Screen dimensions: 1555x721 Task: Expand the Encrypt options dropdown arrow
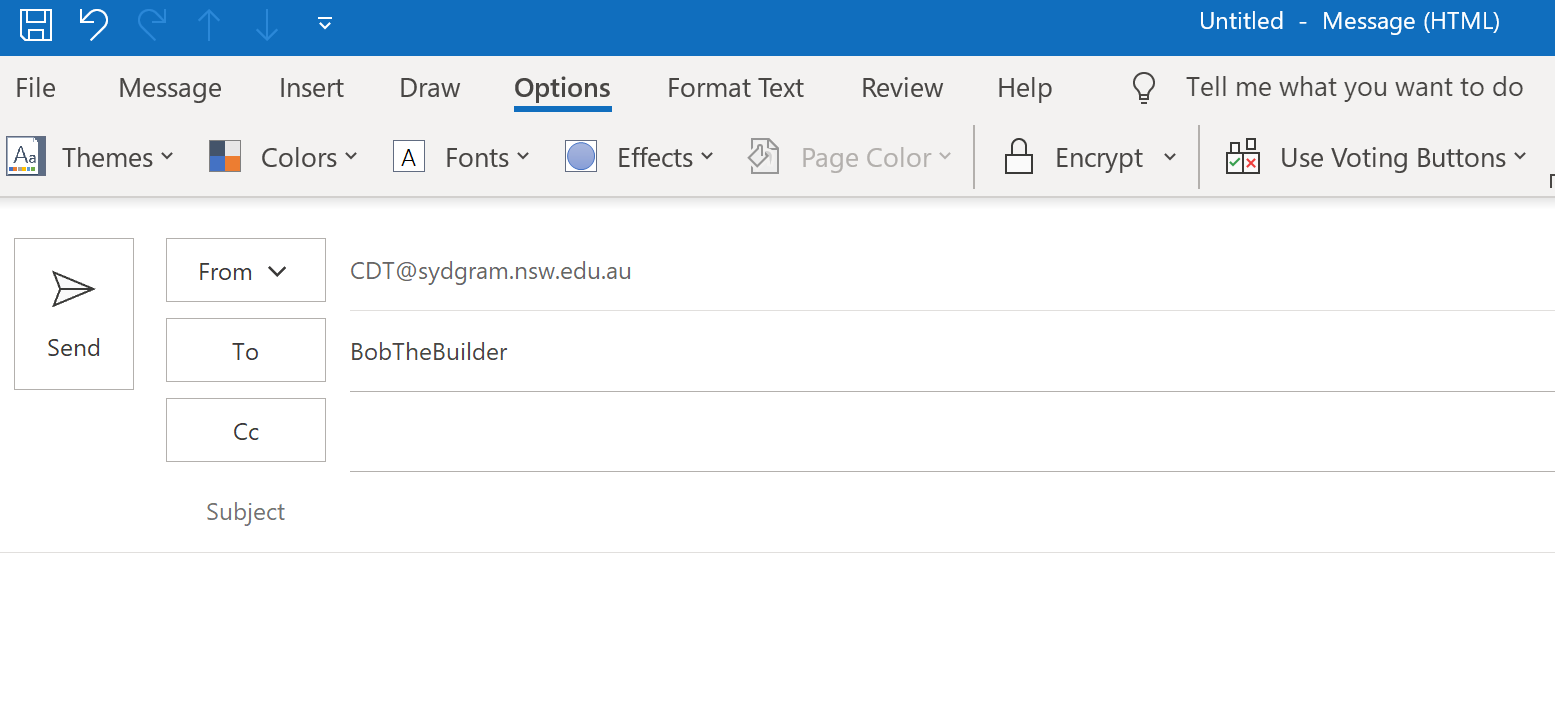pyautogui.click(x=1170, y=157)
